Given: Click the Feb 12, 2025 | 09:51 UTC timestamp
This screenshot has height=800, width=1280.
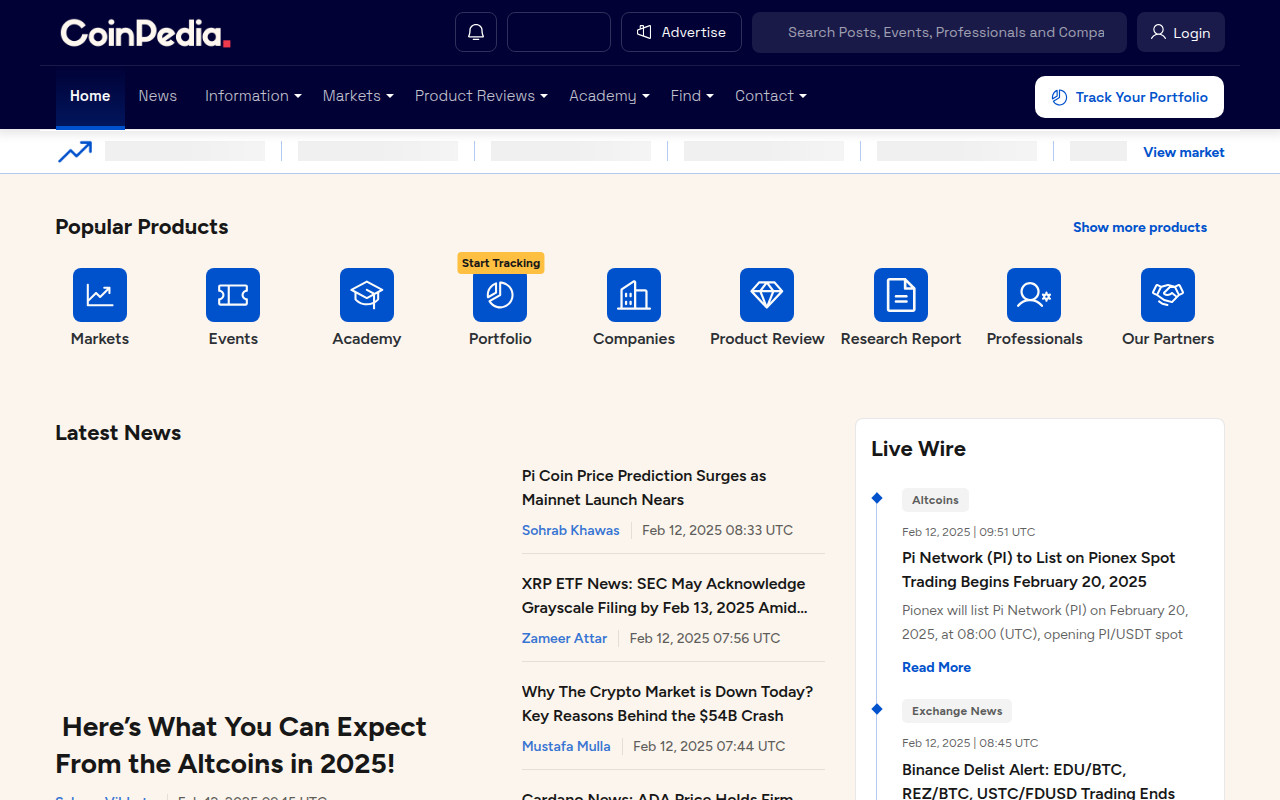Looking at the screenshot, I should (968, 532).
